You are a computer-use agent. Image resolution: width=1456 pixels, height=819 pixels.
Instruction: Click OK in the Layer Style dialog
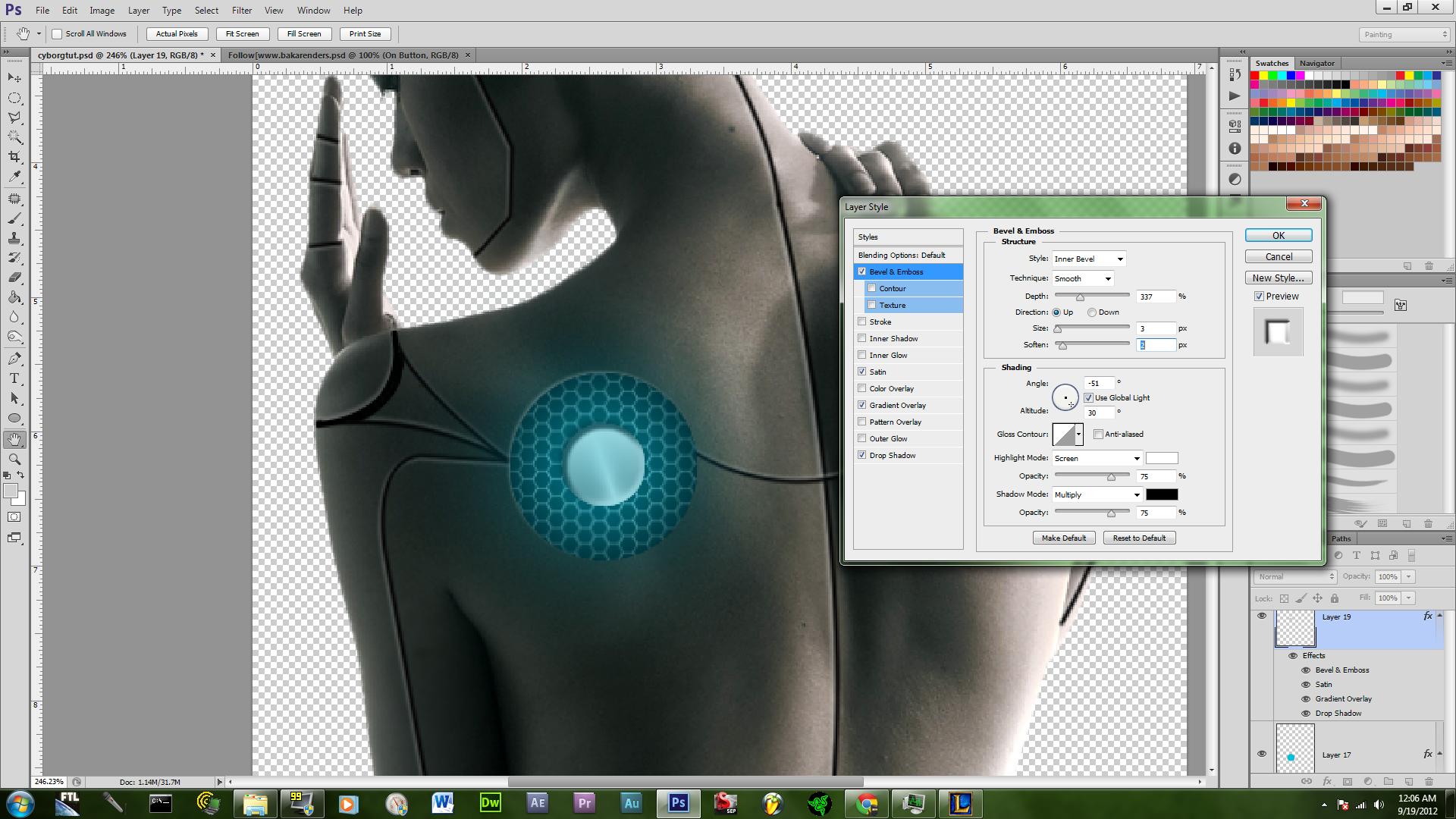coord(1279,236)
